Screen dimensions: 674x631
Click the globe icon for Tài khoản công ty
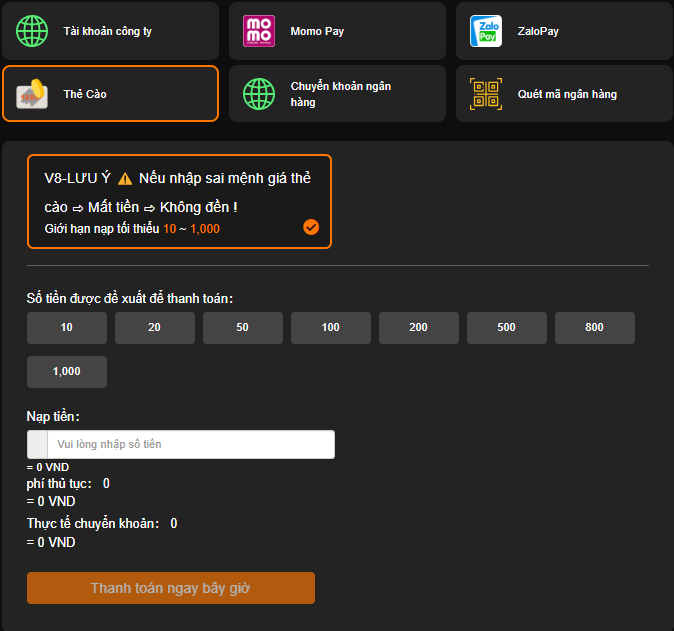[32, 31]
